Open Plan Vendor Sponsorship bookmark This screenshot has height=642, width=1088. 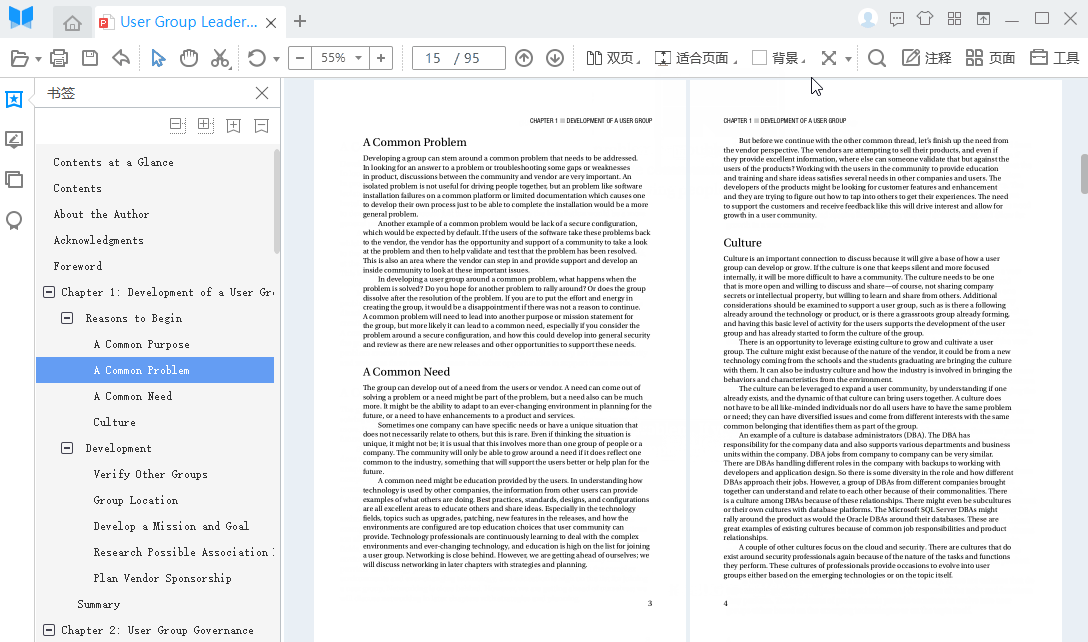pyautogui.click(x=162, y=578)
